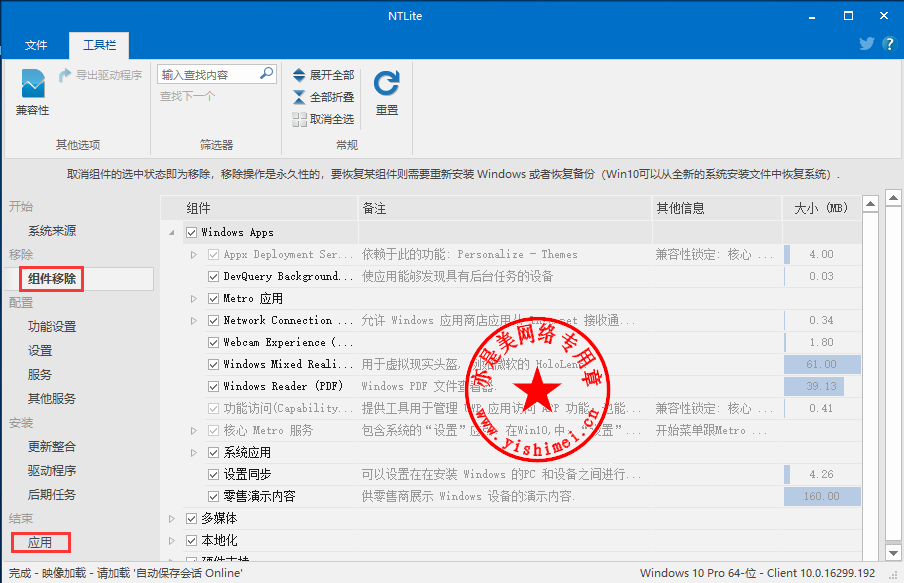Uncheck DevQuery Background component
Image resolution: width=904 pixels, height=583 pixels.
click(x=213, y=277)
